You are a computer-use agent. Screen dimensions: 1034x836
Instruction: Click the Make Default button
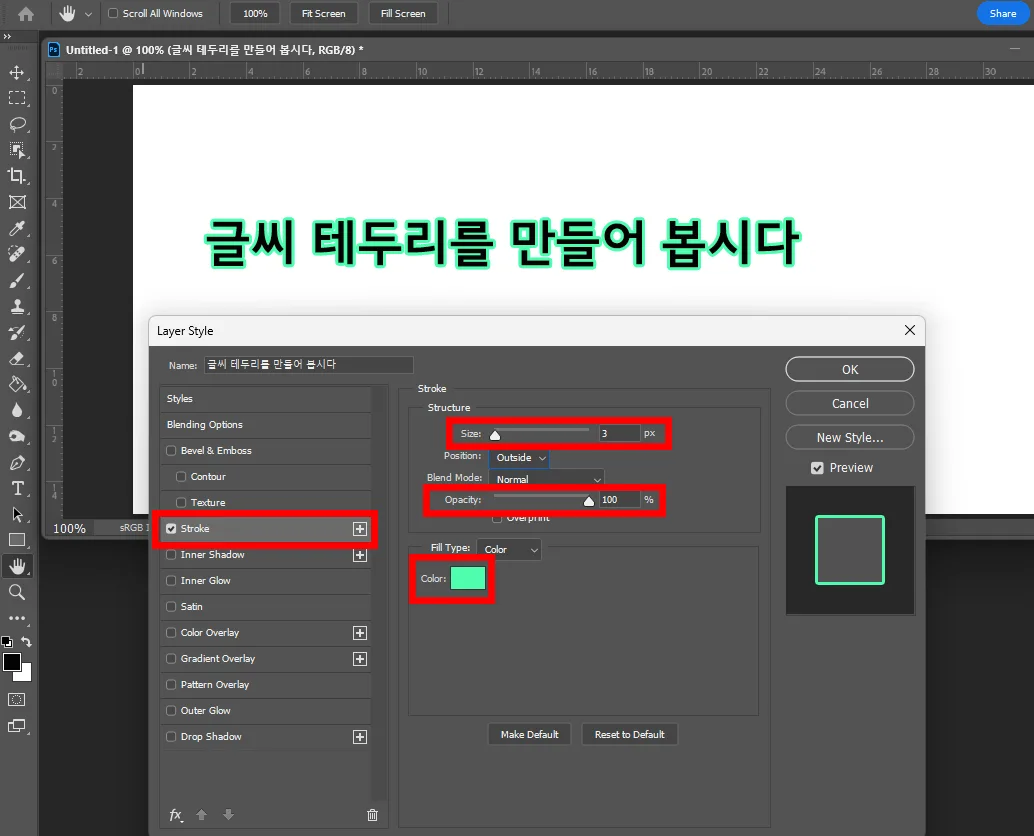pyautogui.click(x=529, y=733)
